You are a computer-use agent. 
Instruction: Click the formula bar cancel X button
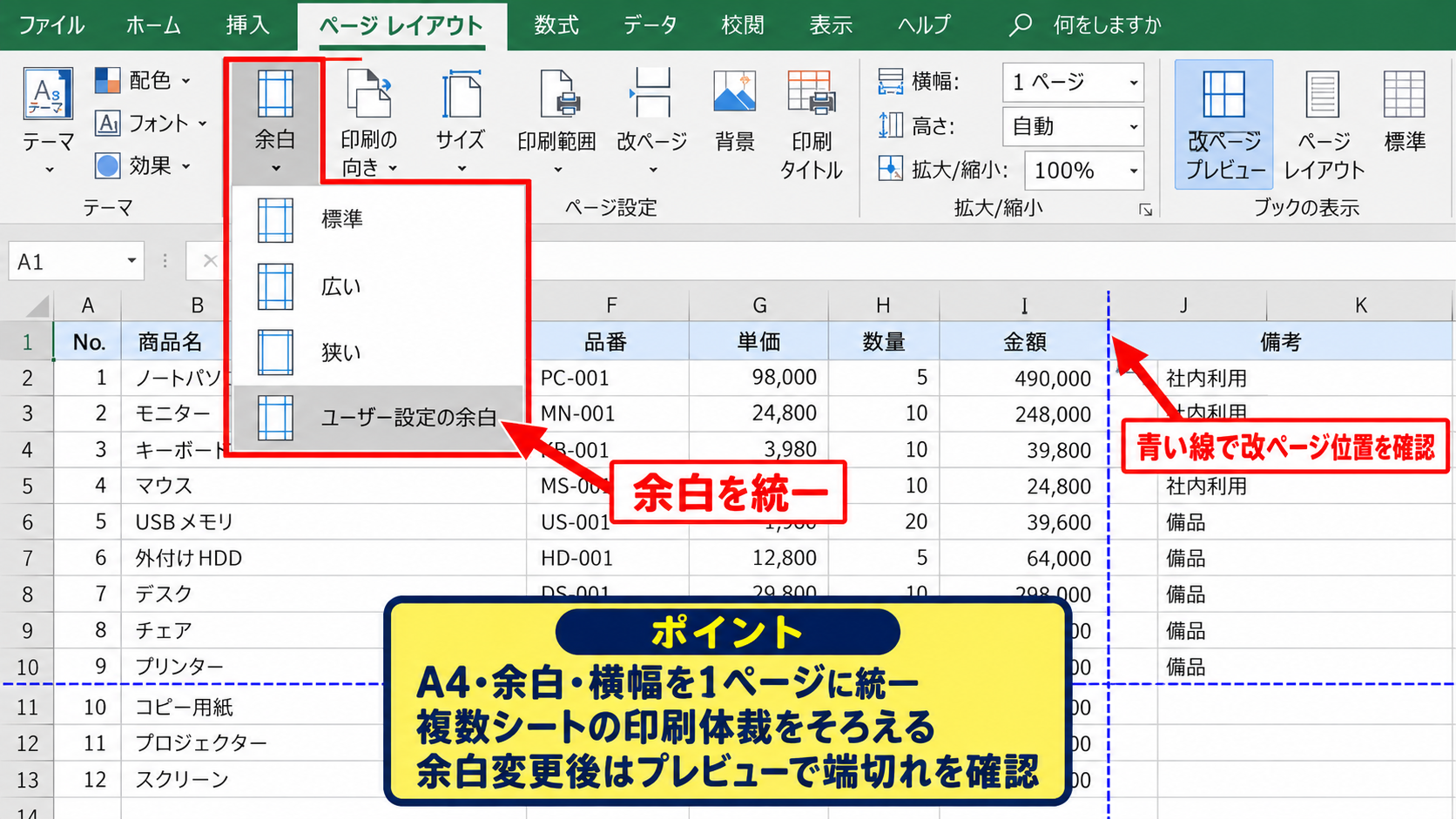coord(210,261)
